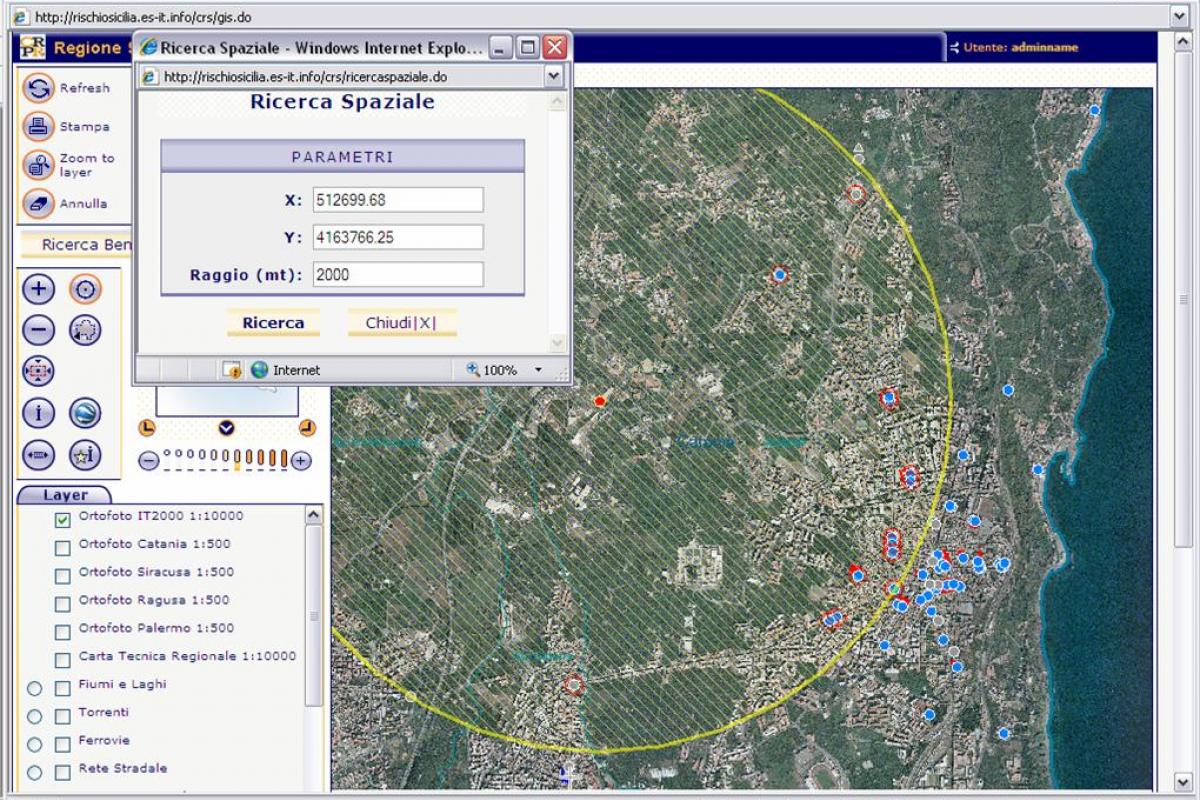The height and width of the screenshot is (800, 1200).
Task: Click the Internet zone globe icon
Action: click(260, 370)
